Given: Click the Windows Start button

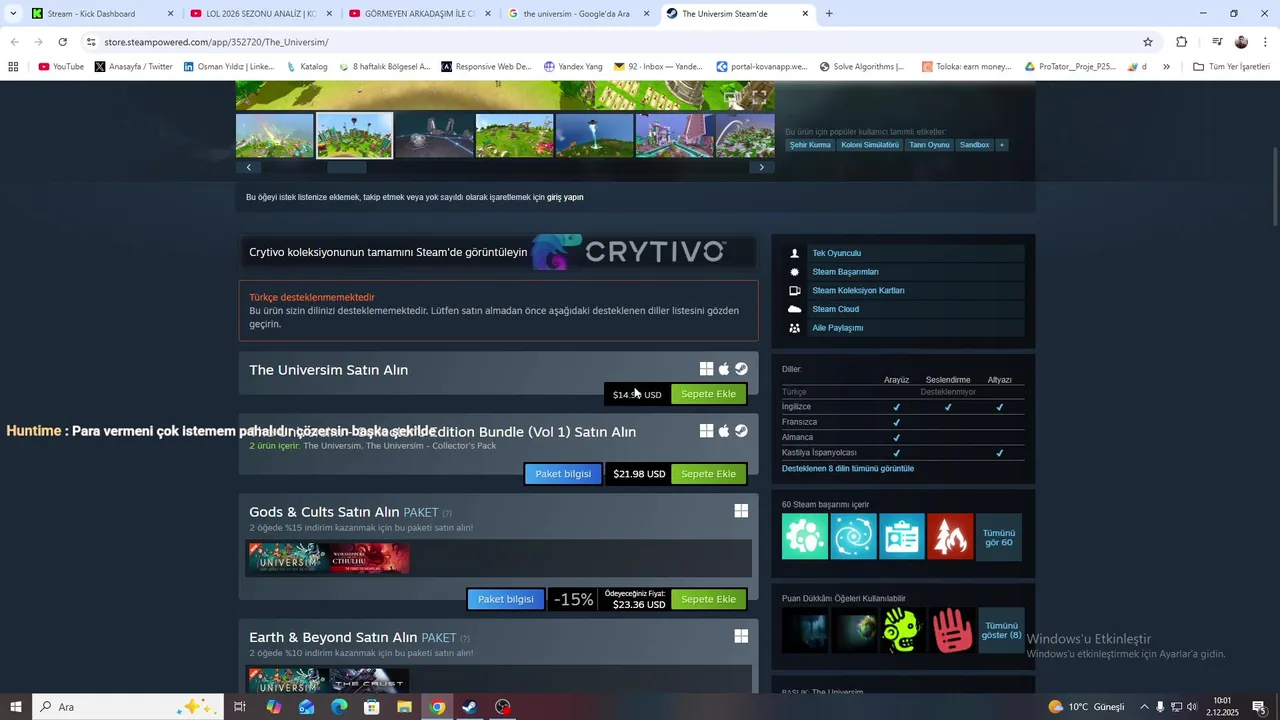Looking at the screenshot, I should (x=15, y=707).
